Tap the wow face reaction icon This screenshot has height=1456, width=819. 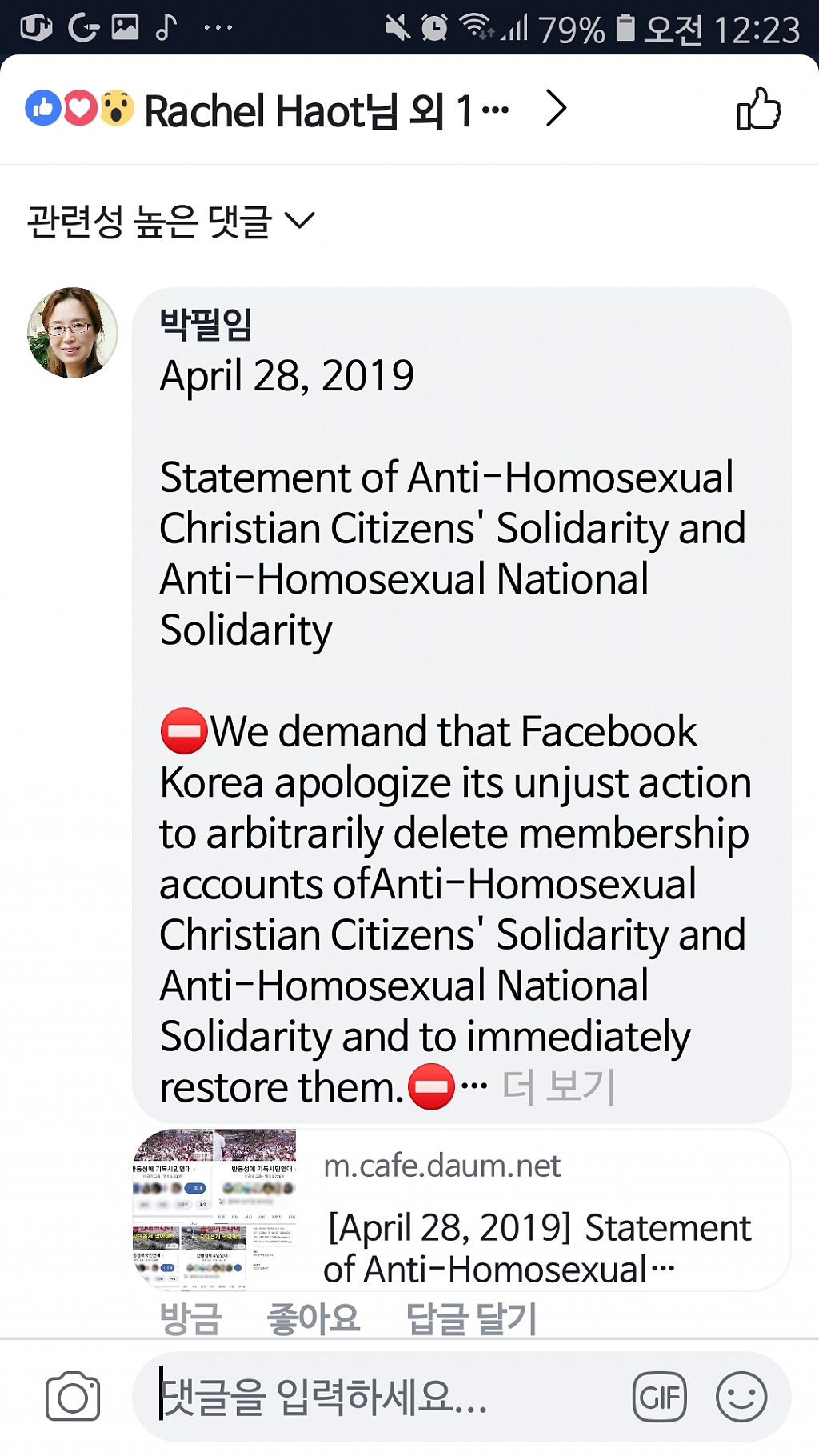tap(117, 108)
